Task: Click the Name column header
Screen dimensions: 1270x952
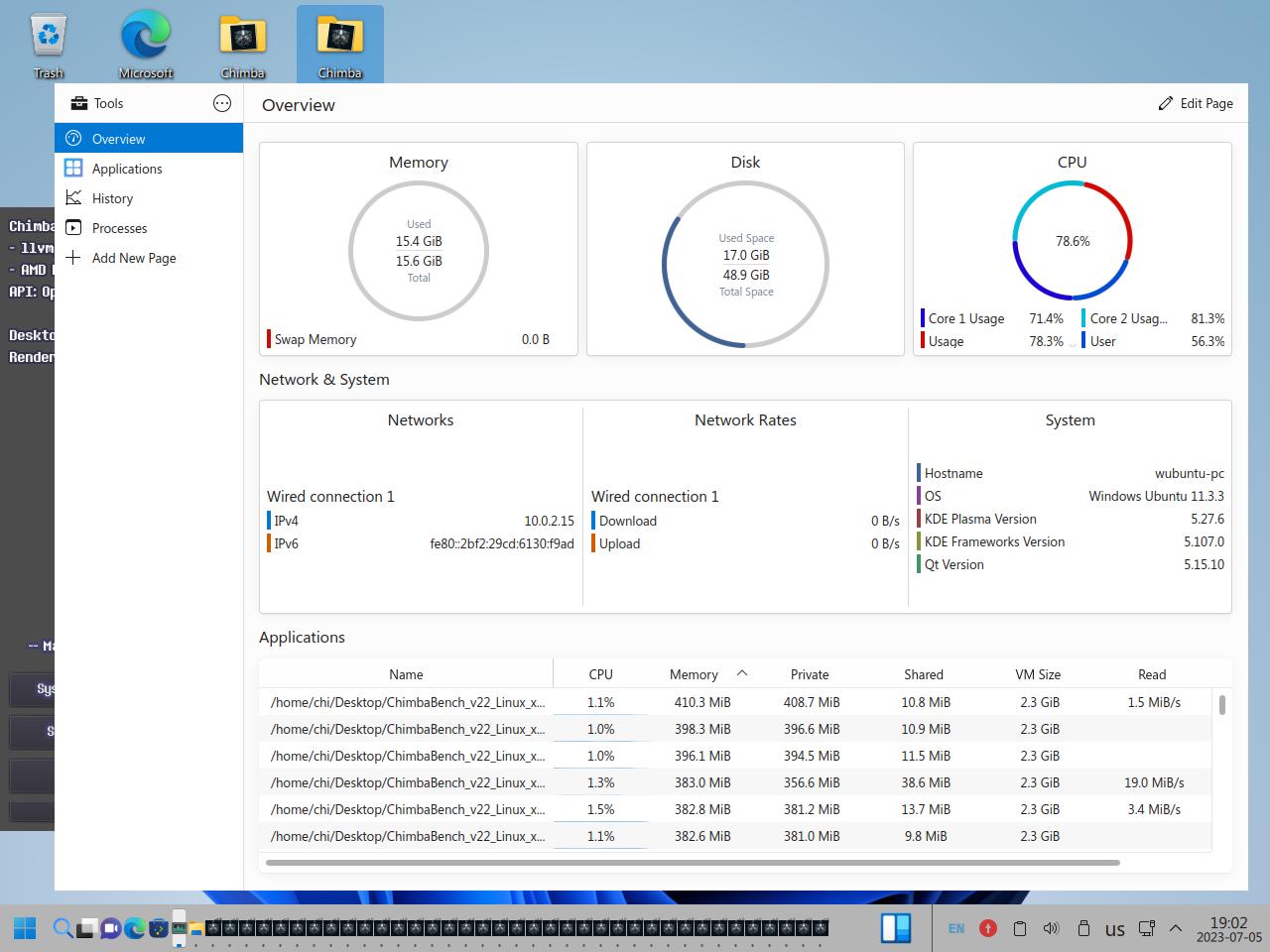Action: point(406,674)
